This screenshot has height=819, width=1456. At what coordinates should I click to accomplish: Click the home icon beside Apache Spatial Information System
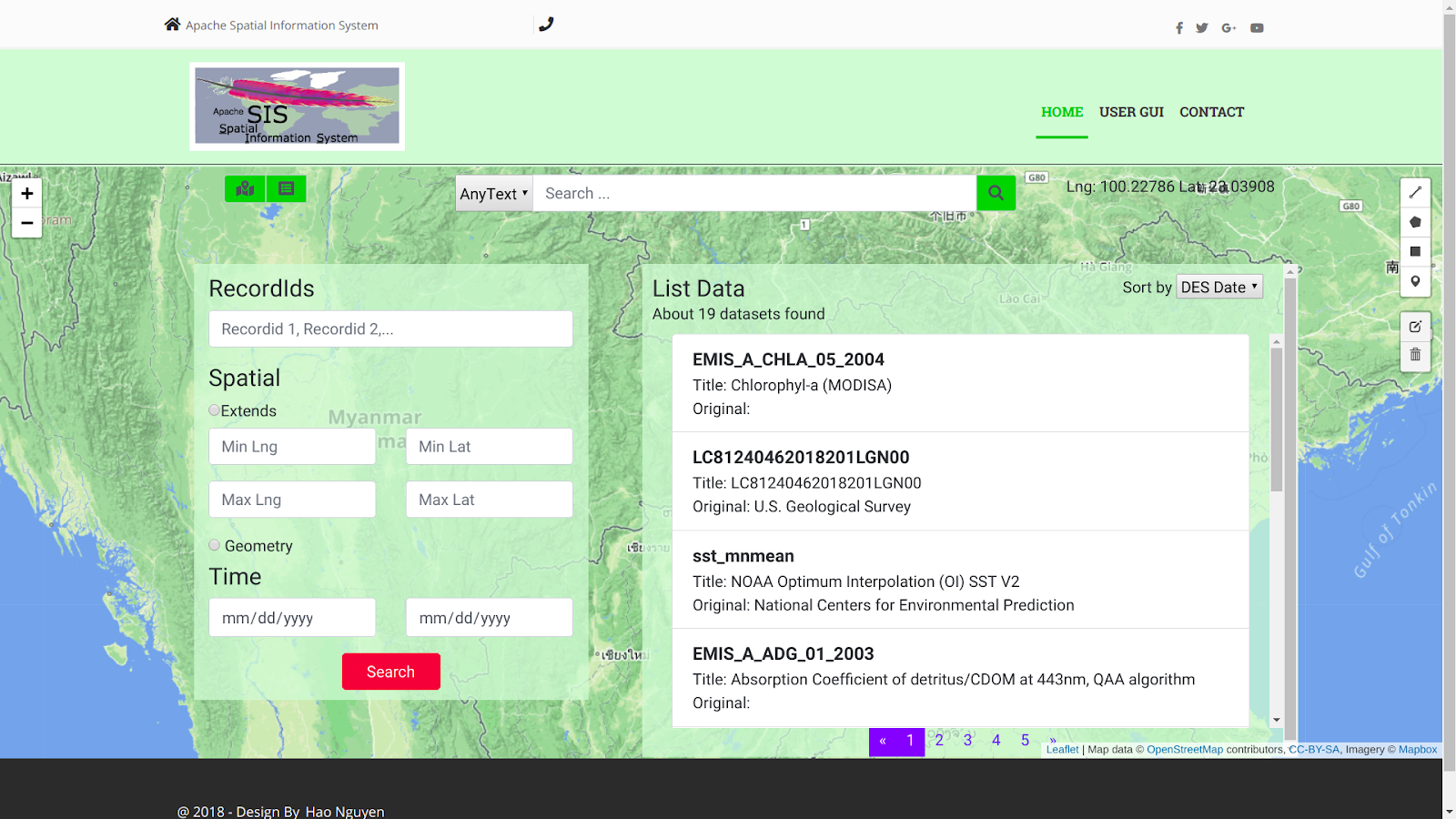(172, 25)
